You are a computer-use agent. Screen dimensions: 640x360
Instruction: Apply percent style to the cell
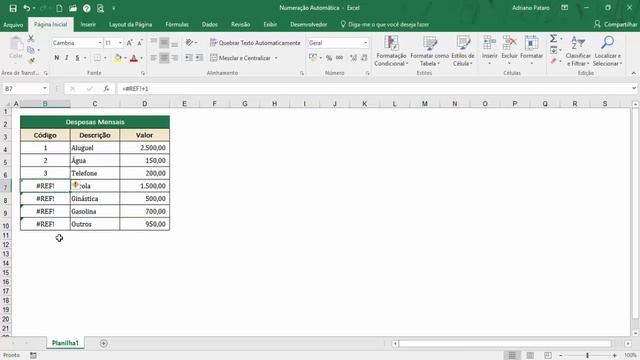[329, 58]
